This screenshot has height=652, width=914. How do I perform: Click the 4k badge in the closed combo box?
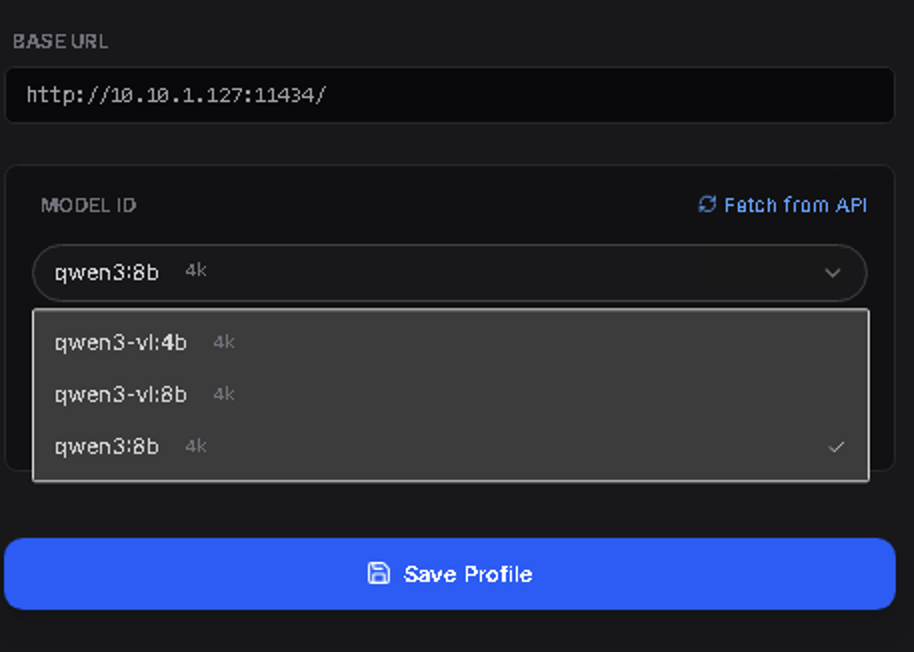(x=196, y=271)
